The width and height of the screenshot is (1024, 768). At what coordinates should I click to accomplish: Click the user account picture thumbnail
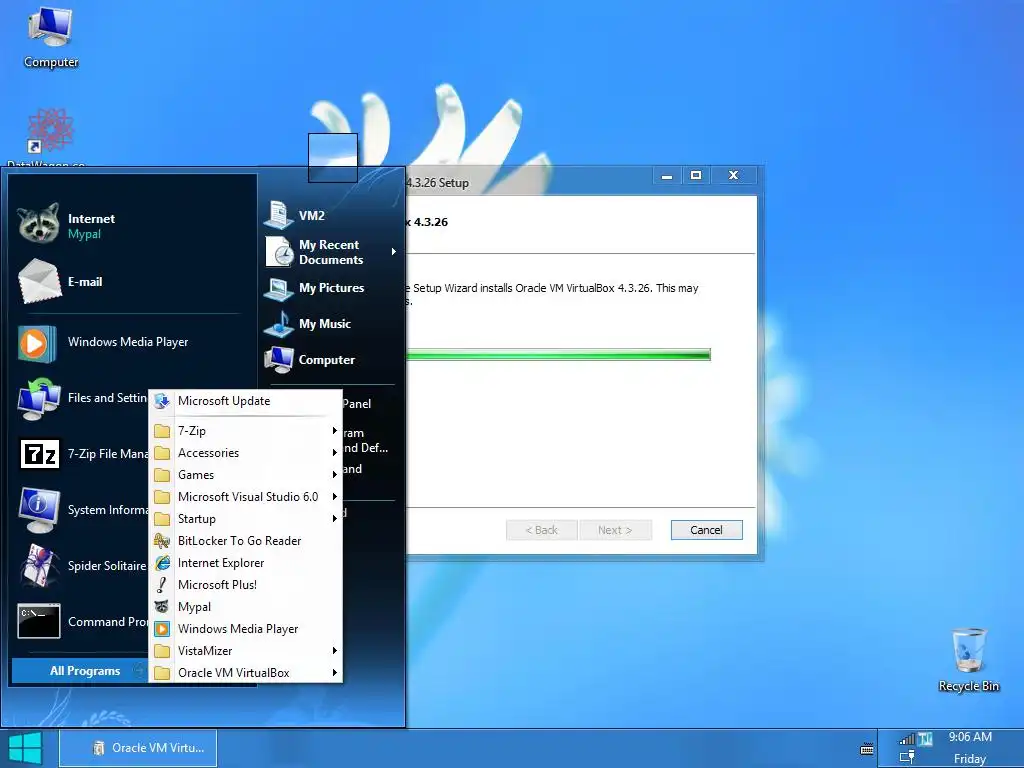point(333,157)
